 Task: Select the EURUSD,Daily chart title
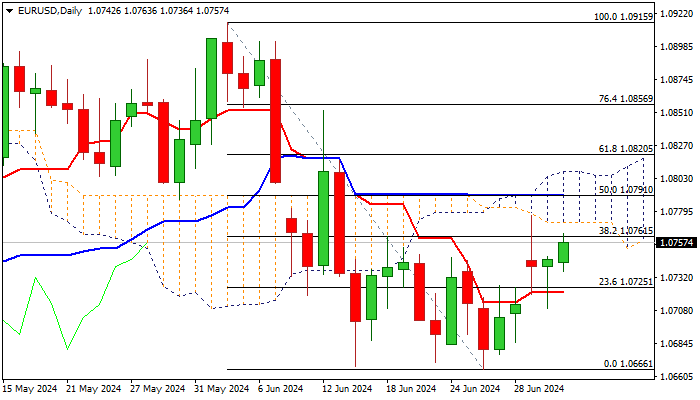pos(50,11)
